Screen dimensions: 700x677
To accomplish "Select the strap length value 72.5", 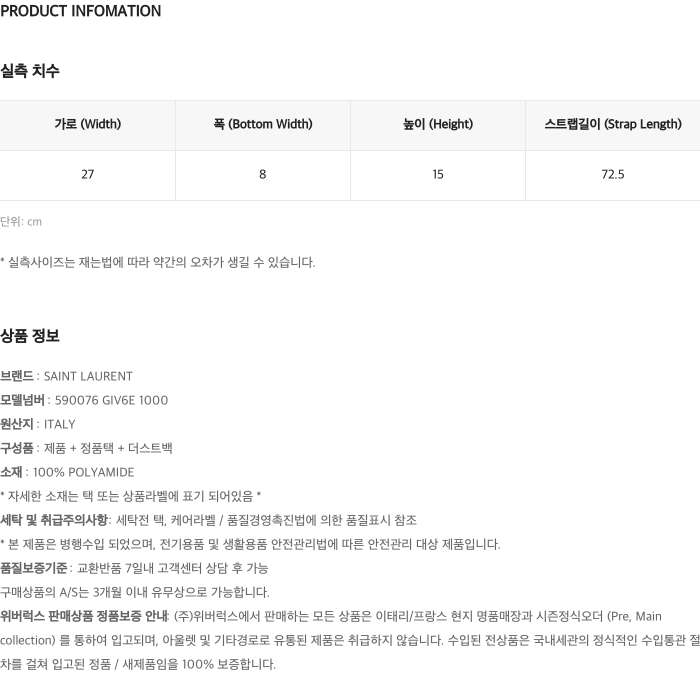I will [x=612, y=174].
